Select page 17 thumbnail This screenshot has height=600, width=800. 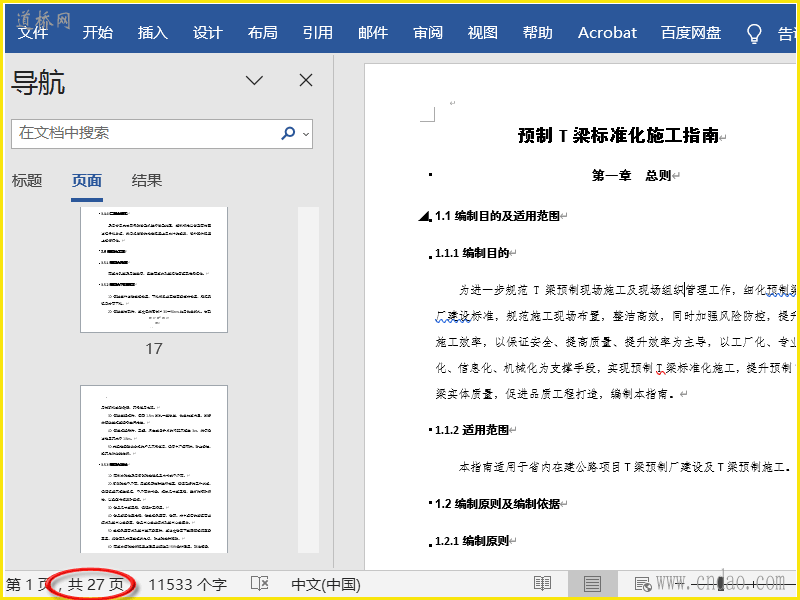tap(154, 270)
